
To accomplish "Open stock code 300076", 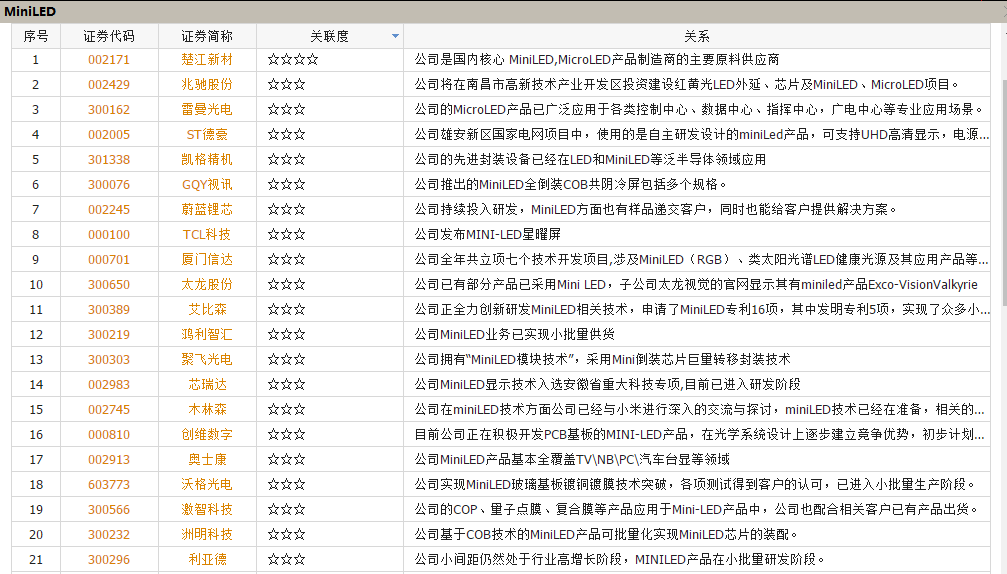I will coord(109,185).
